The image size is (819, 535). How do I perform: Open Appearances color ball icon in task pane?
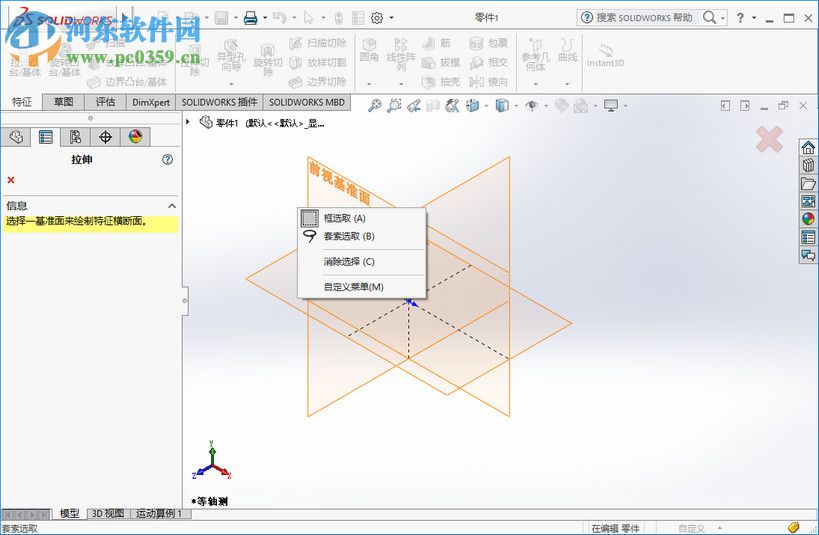point(808,219)
